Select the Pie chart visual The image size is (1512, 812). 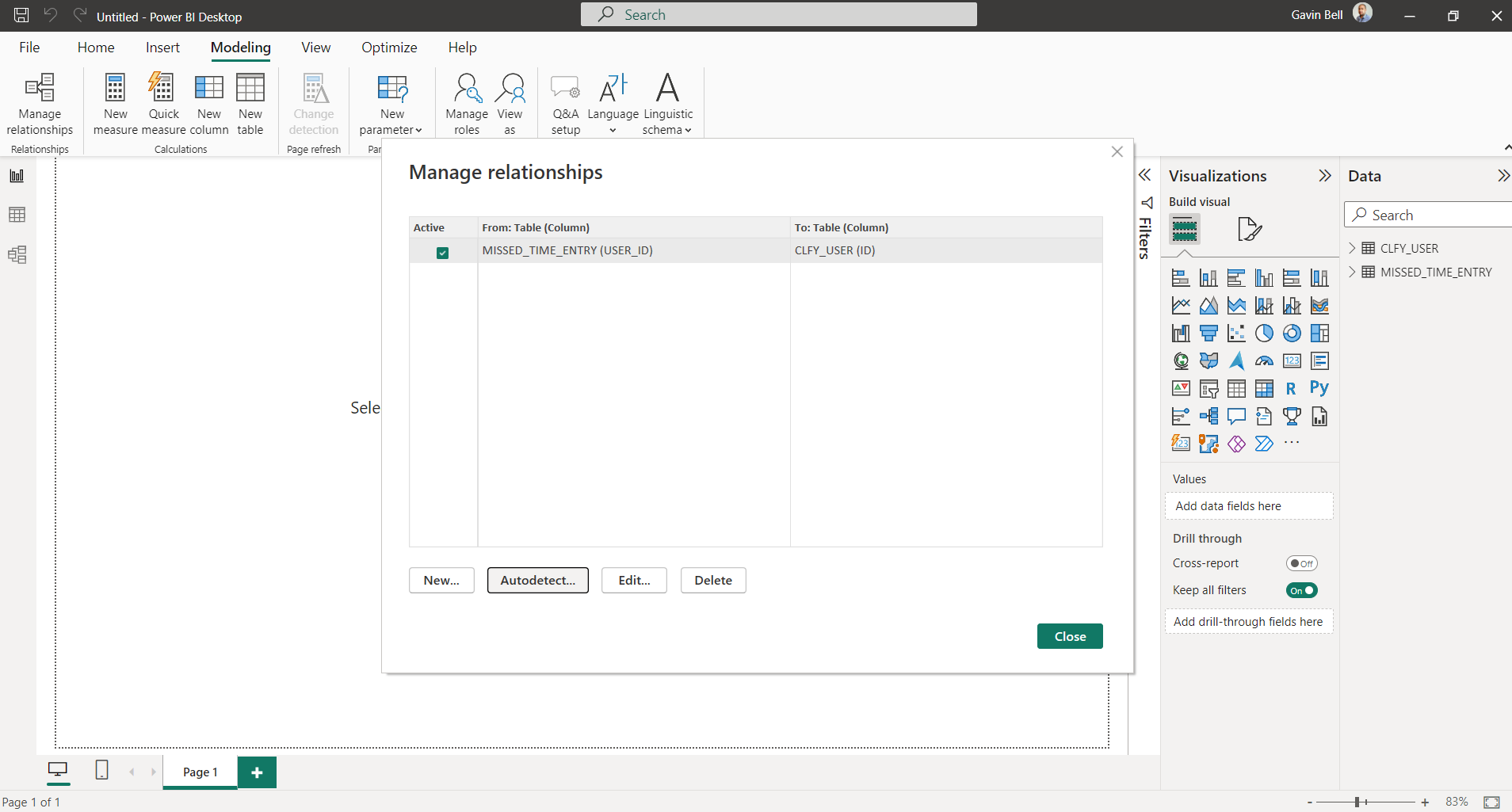(x=1265, y=333)
